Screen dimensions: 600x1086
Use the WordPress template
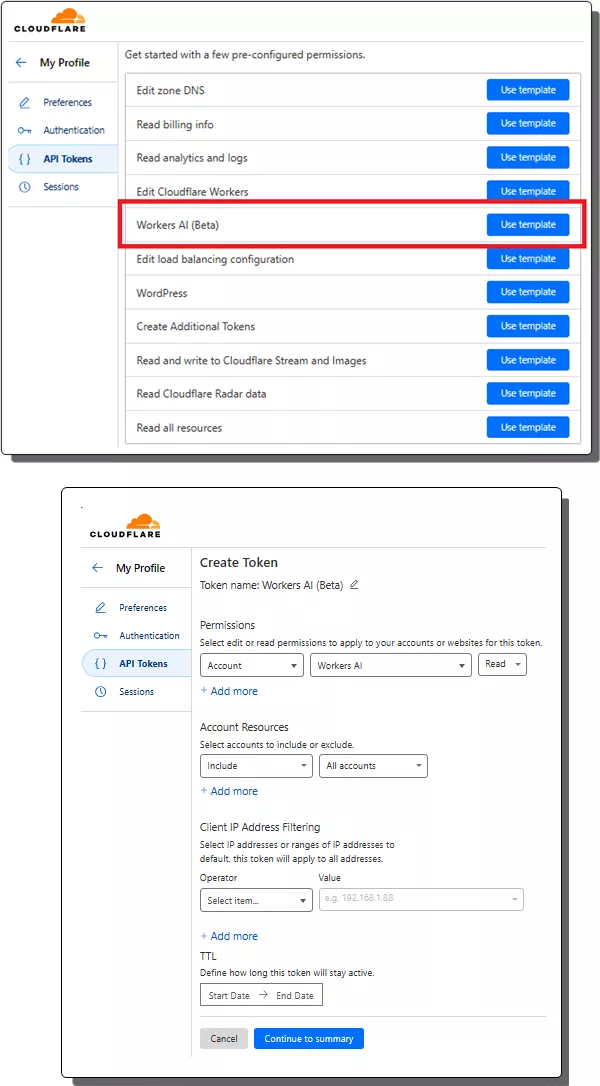pos(528,292)
